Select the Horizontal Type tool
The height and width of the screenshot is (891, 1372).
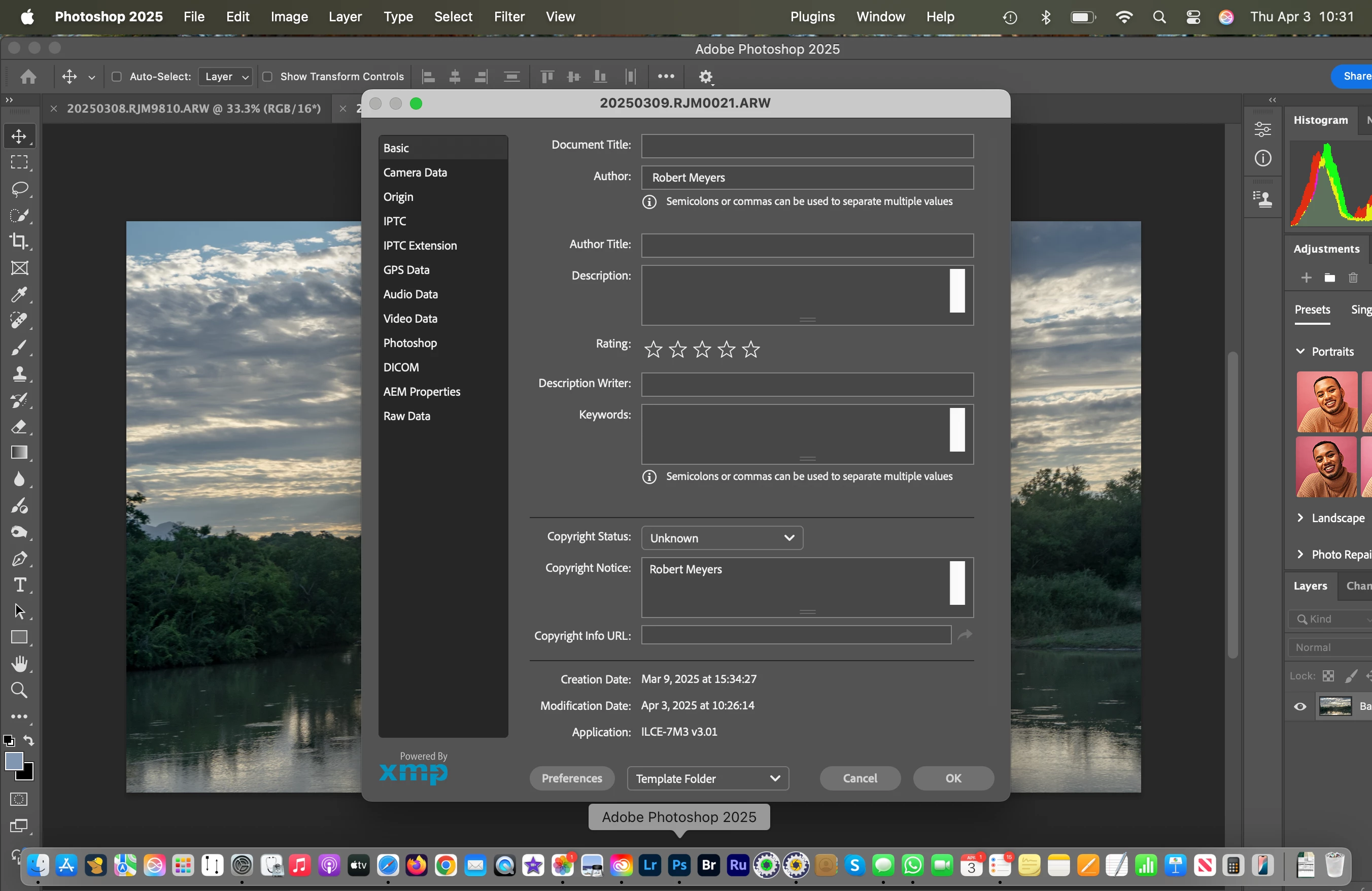tap(19, 585)
